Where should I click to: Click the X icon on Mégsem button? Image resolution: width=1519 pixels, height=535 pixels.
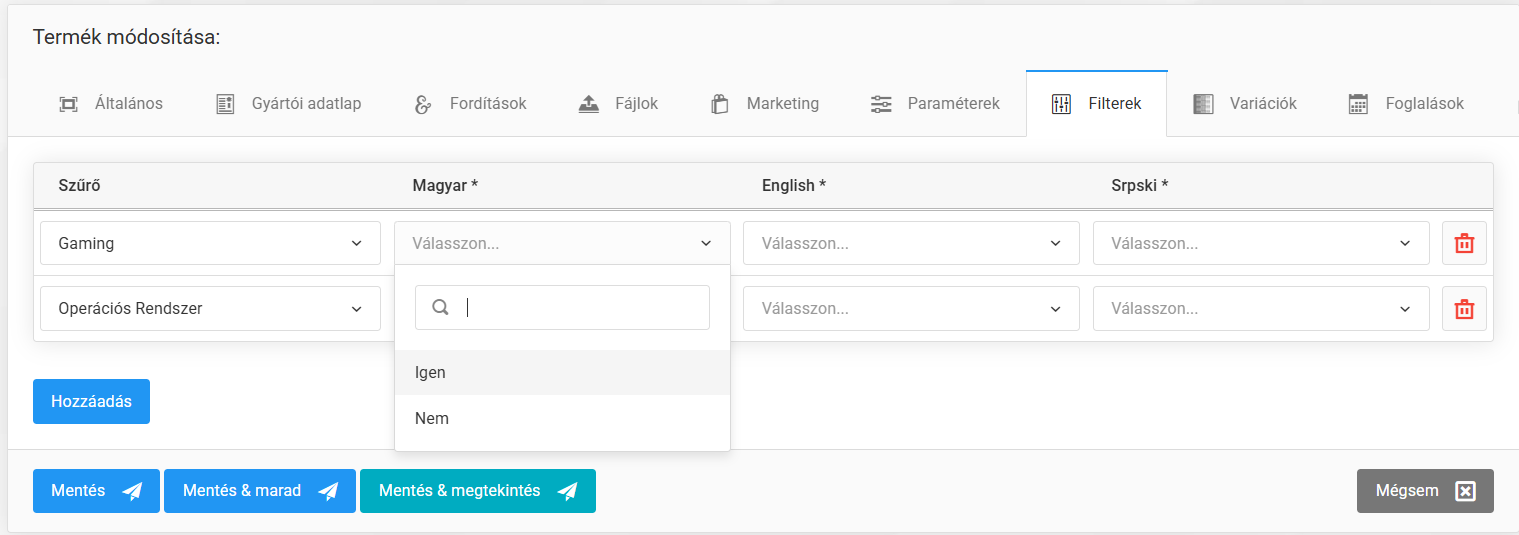click(1465, 491)
